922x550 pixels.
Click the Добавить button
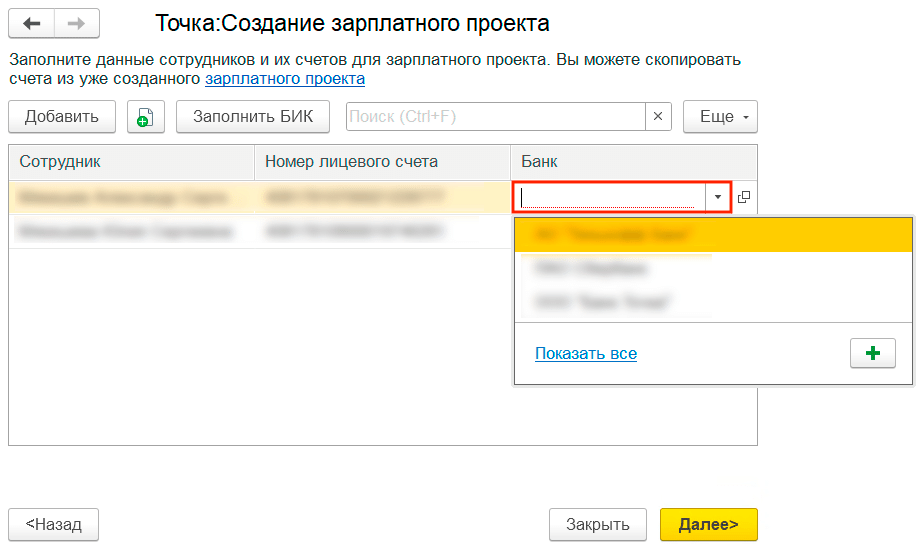(x=62, y=117)
